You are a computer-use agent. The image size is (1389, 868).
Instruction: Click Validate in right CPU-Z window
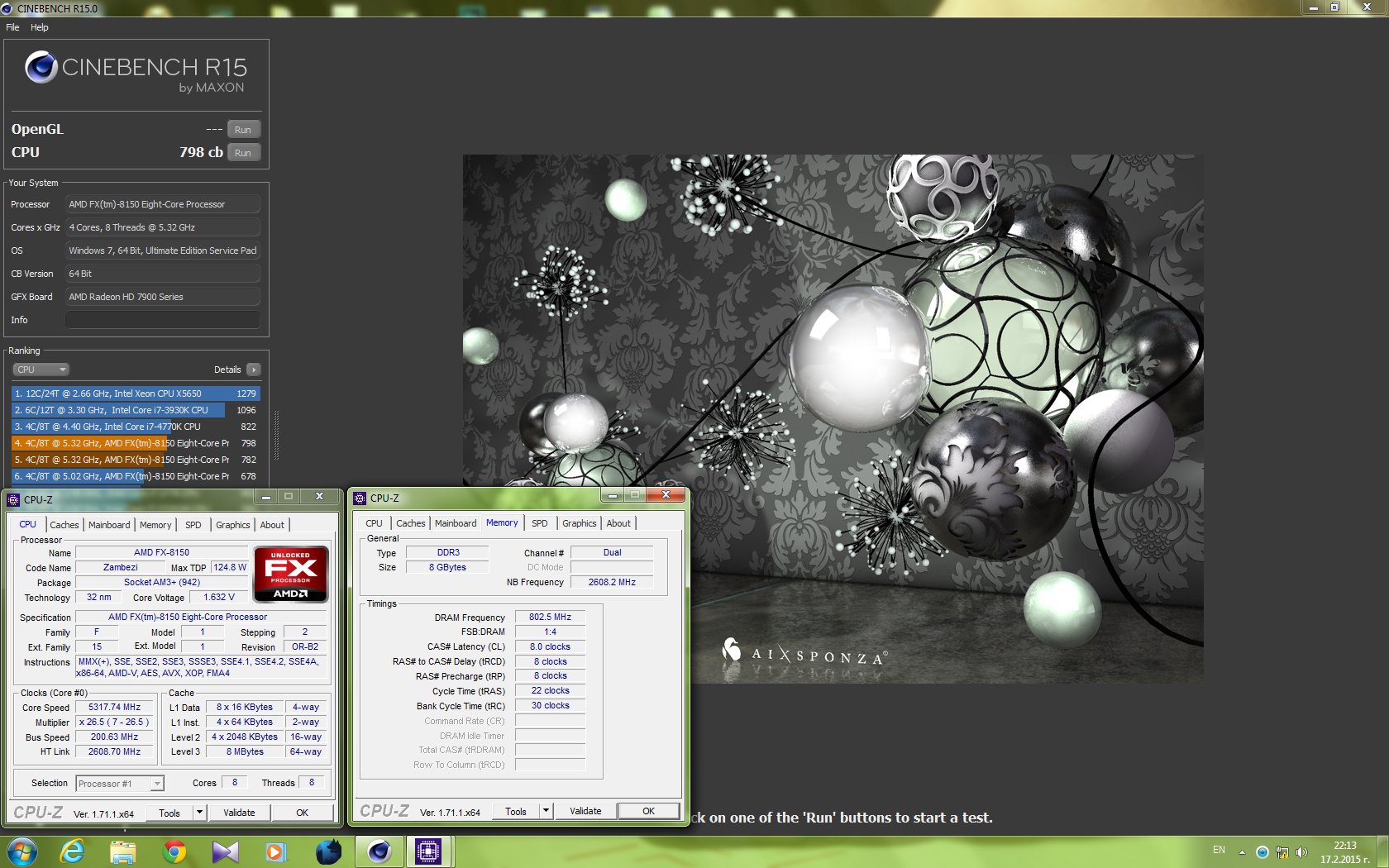point(585,811)
